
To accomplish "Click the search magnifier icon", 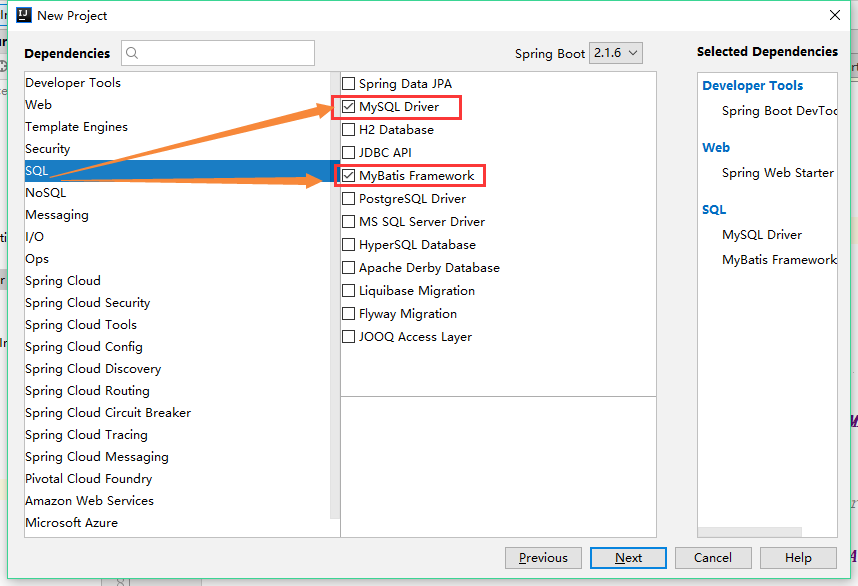I will (x=132, y=53).
